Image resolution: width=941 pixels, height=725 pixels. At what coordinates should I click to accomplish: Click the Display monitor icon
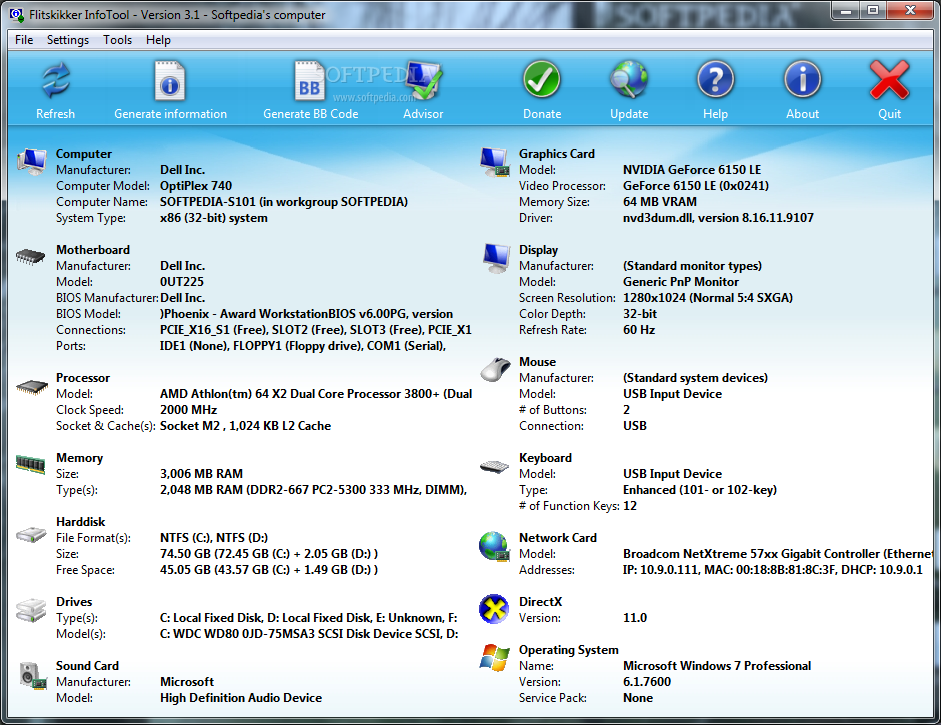[496, 258]
